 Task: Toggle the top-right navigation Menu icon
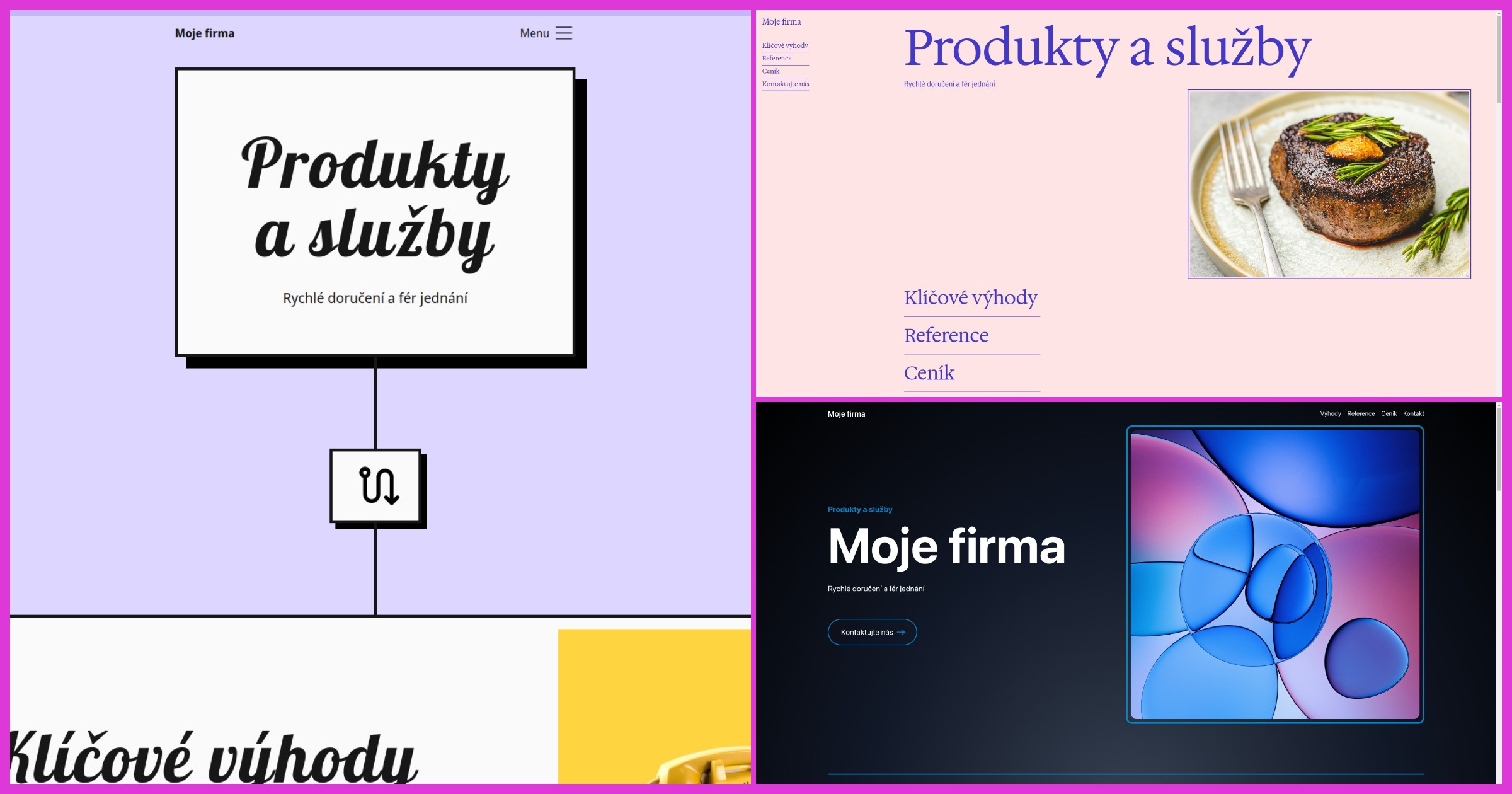click(564, 33)
